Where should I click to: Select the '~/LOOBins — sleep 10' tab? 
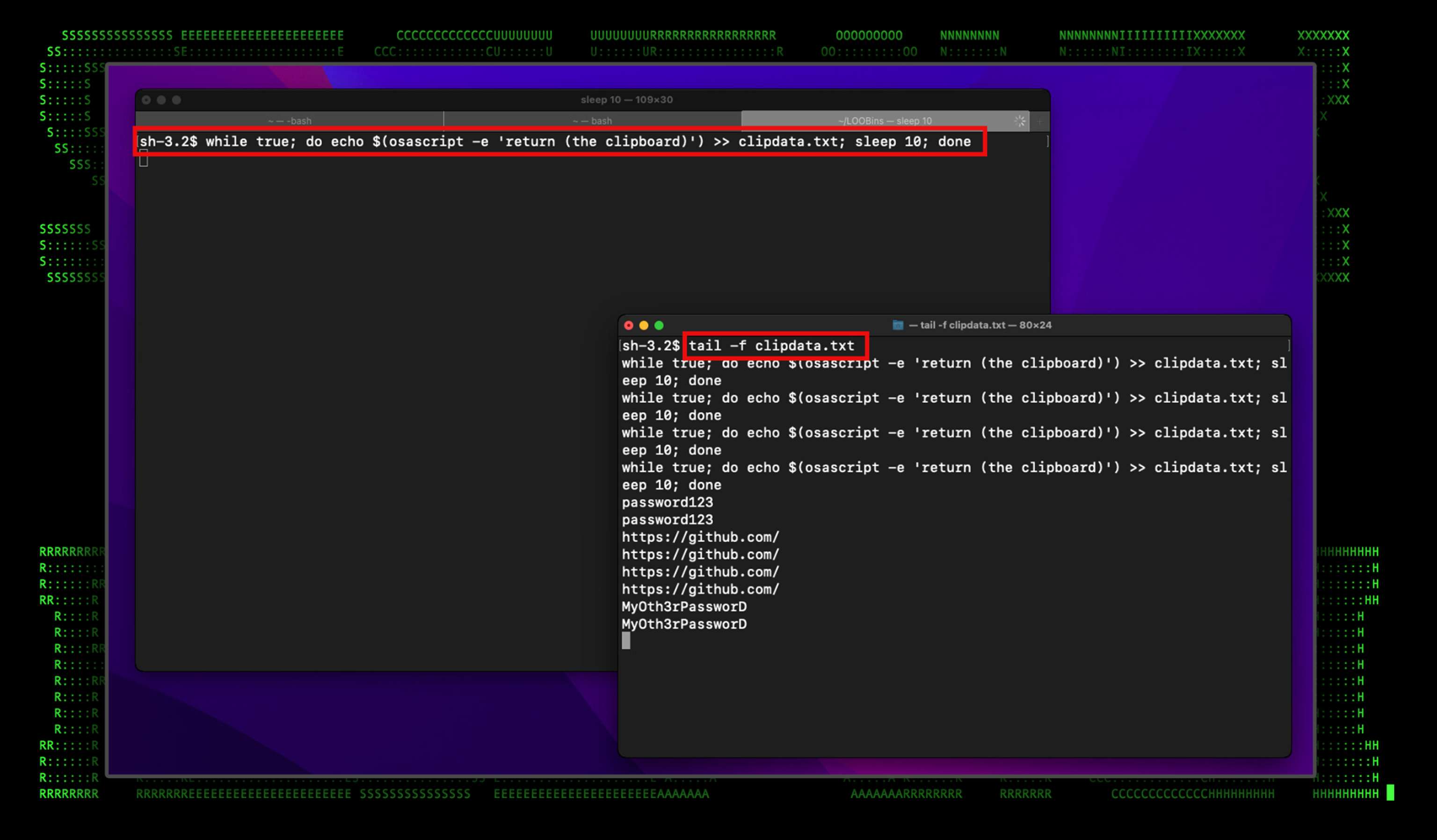tap(884, 121)
